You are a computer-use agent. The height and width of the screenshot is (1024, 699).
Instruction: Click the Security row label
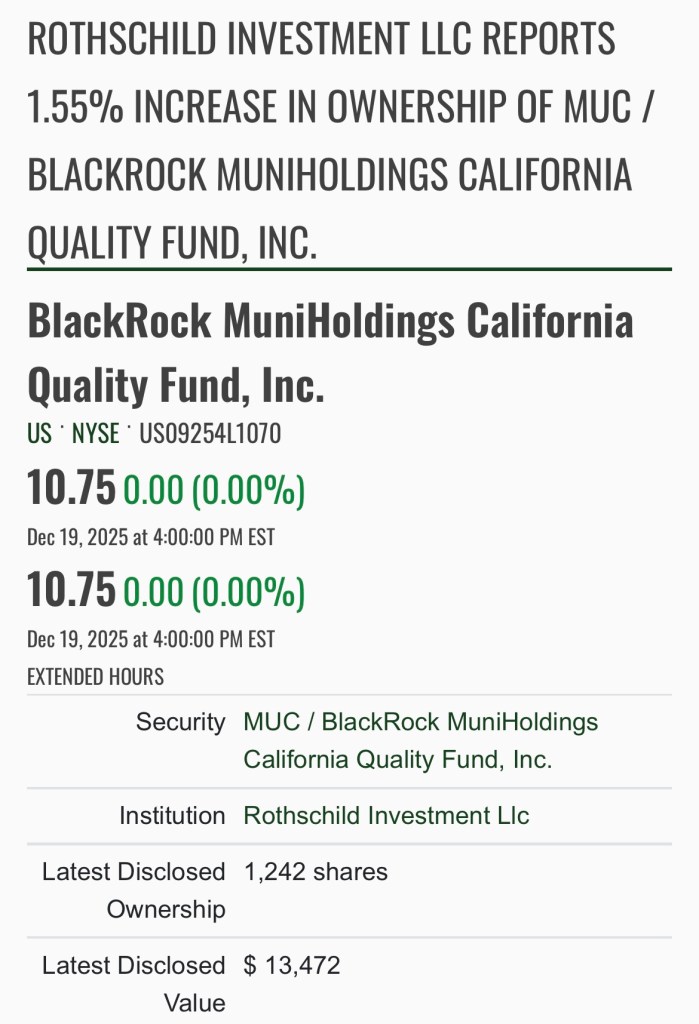[181, 722]
